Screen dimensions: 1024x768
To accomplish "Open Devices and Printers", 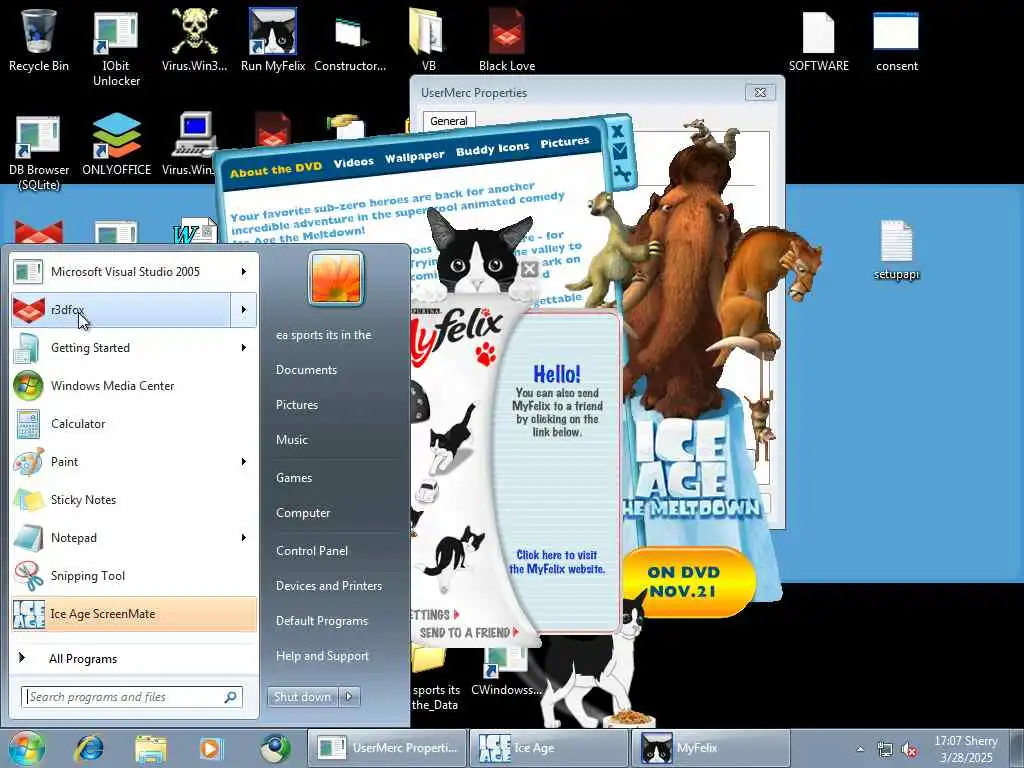I will pos(328,586).
